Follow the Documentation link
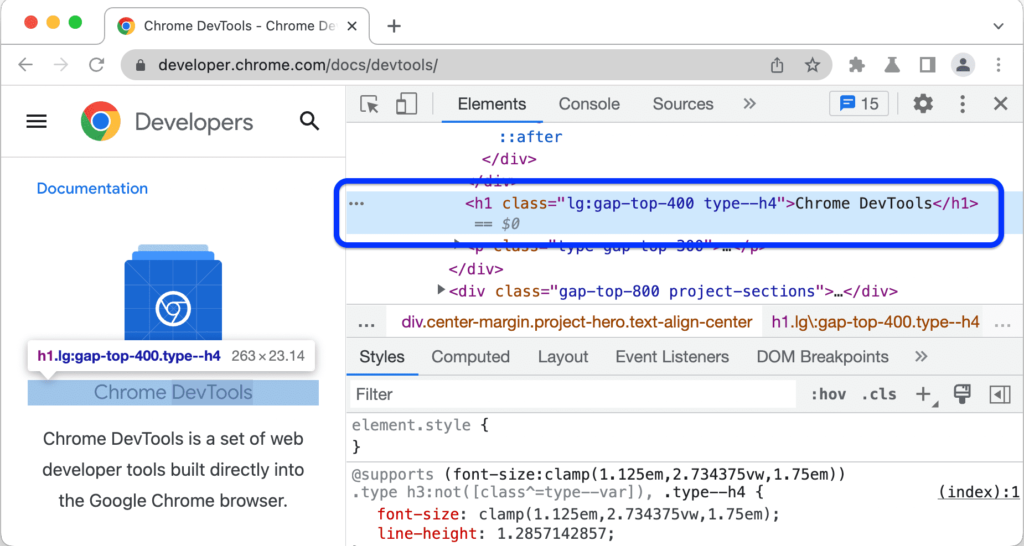Screen dimensions: 1024x546 tap(92, 189)
